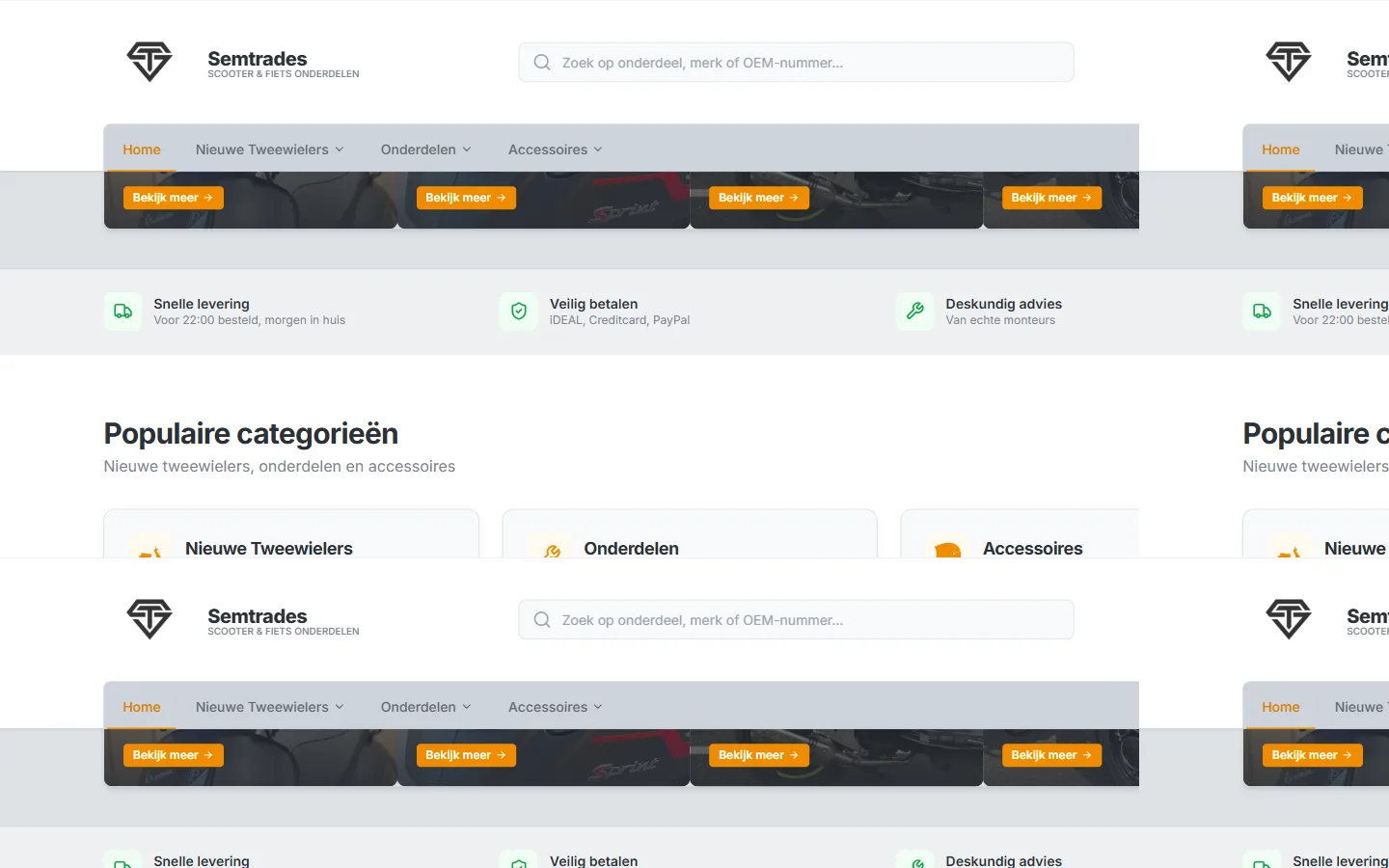Click Semtrades diamond logo in lower-left page copy
The height and width of the screenshot is (868, 1389).
[x=150, y=619]
